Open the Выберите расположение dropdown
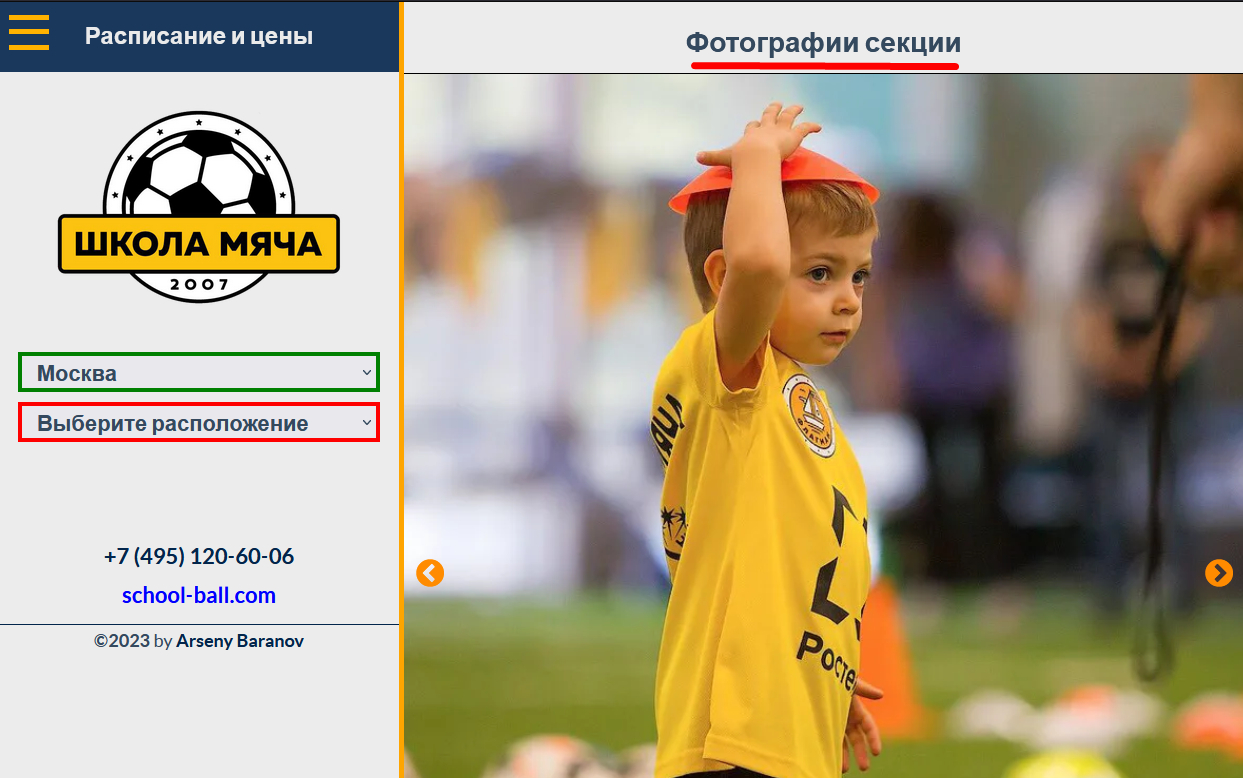This screenshot has width=1243, height=778. [199, 422]
